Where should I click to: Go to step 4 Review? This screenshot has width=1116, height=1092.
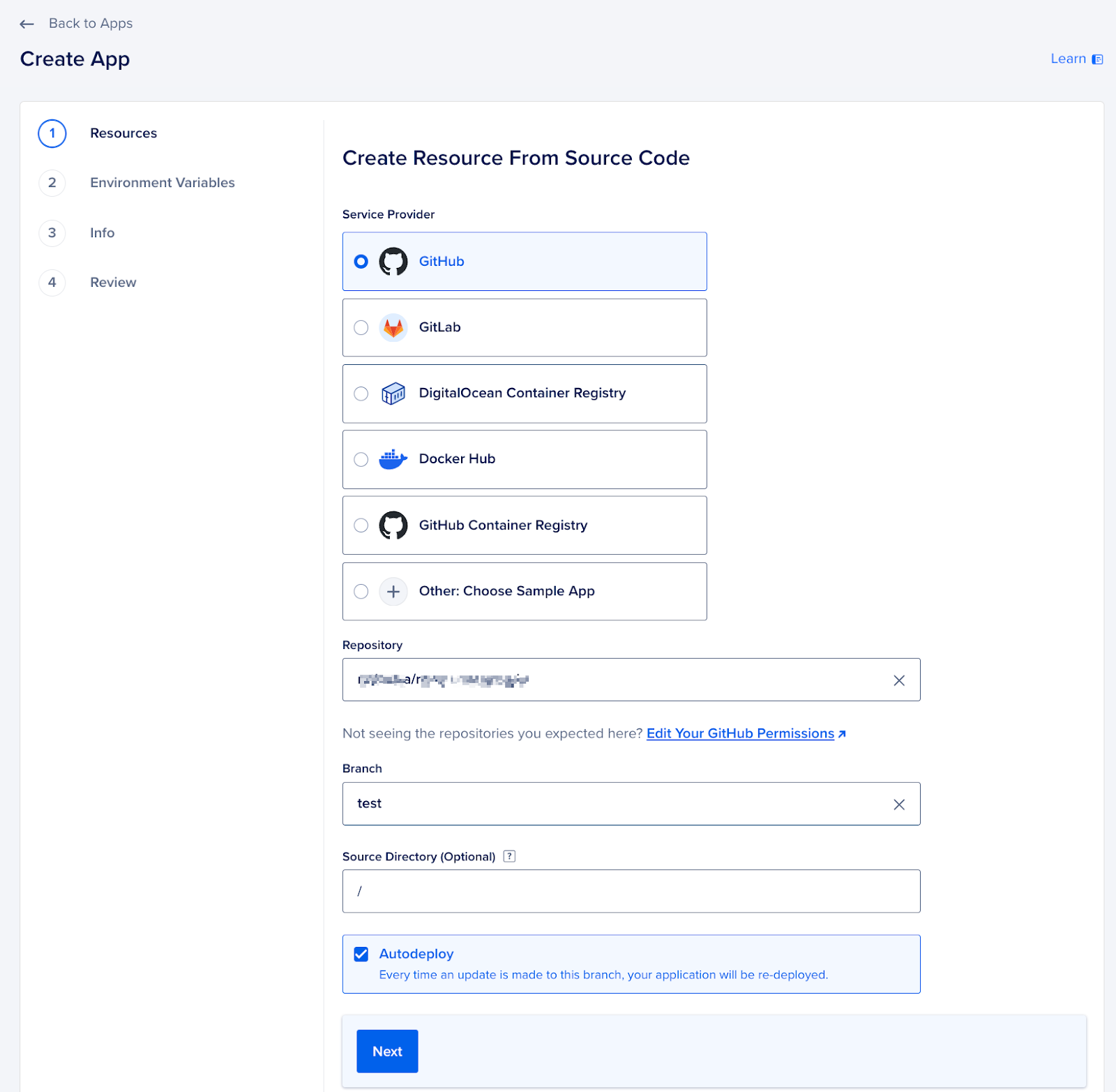tap(113, 283)
